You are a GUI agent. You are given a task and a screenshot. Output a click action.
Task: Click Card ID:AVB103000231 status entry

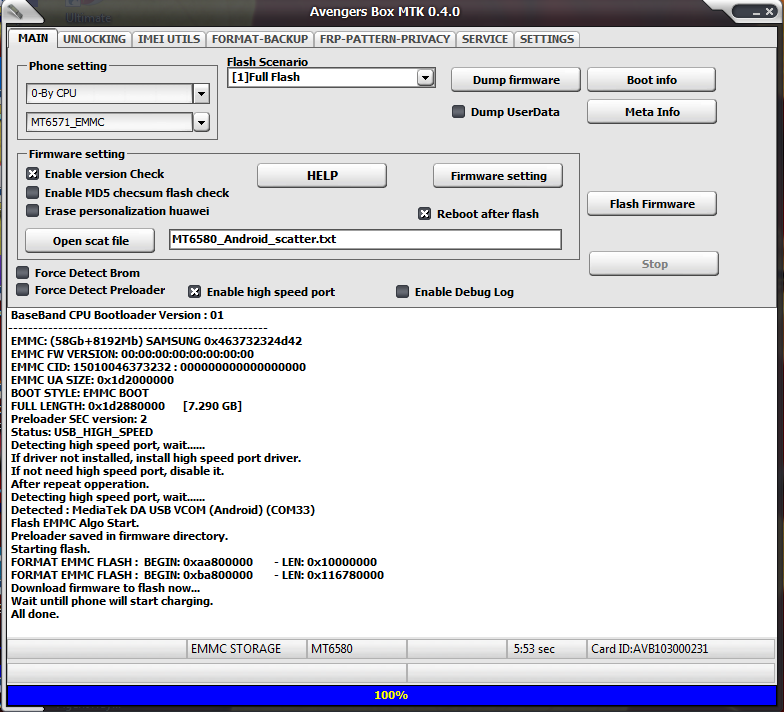tap(681, 648)
